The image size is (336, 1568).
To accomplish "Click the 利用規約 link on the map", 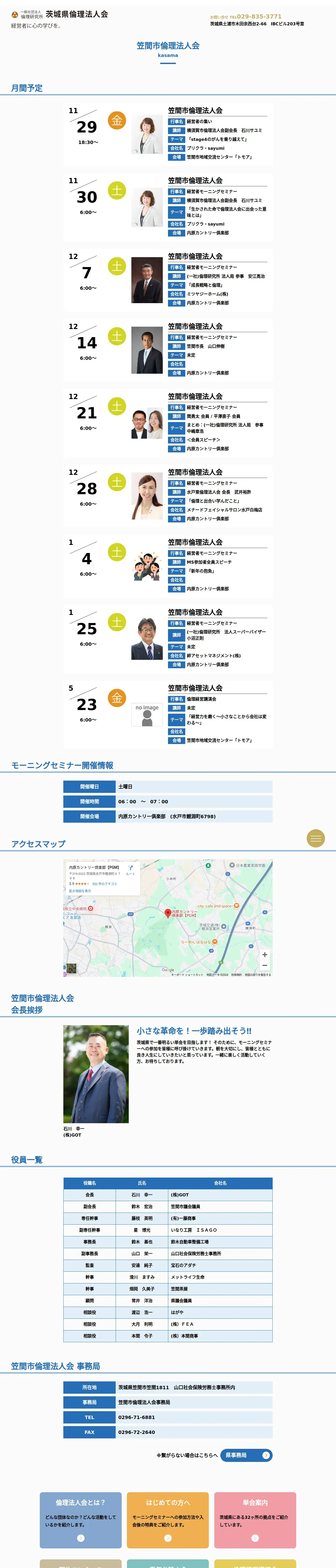I will point(236,975).
